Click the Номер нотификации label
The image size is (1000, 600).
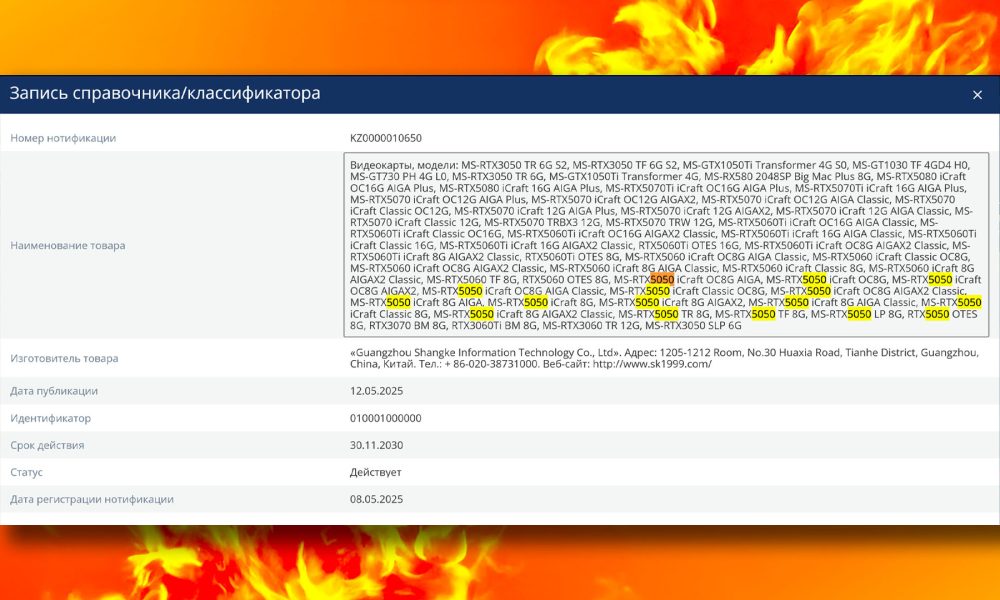[63, 138]
